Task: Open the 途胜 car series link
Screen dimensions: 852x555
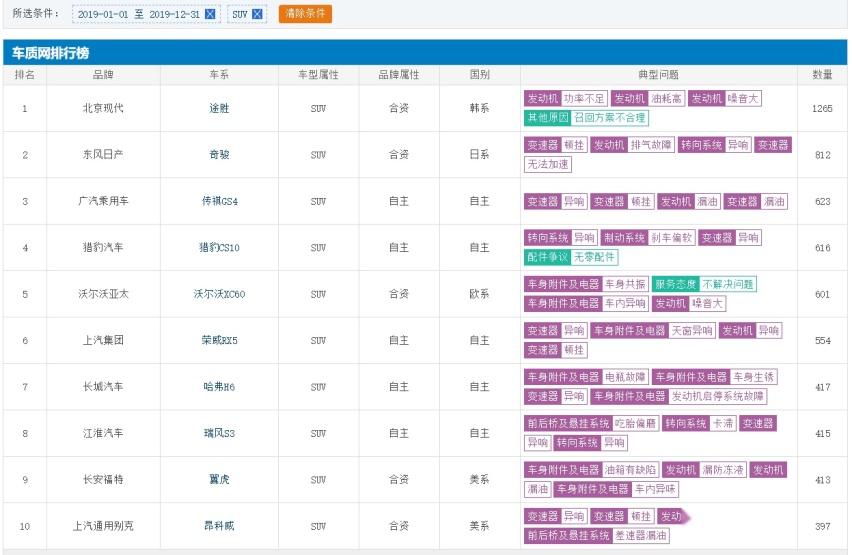Action: click(219, 108)
